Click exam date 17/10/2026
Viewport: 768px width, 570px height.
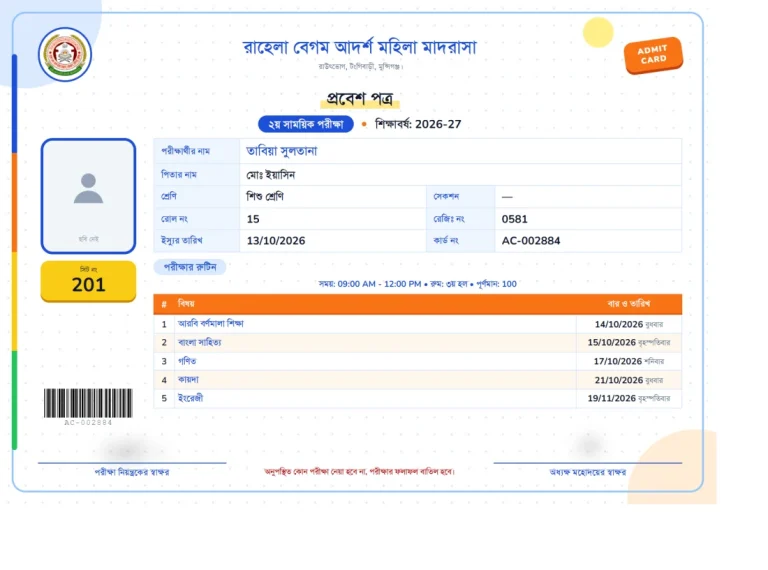[618, 361]
